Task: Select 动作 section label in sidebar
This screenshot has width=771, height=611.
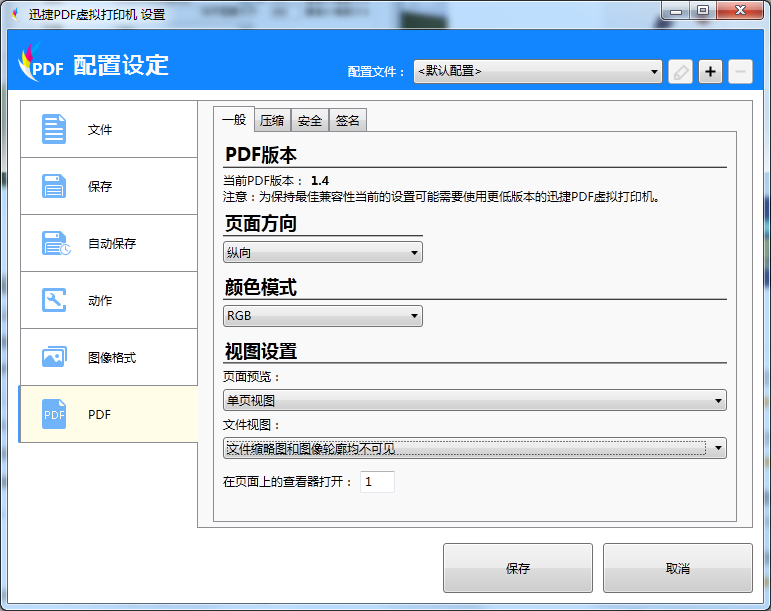Action: (x=100, y=300)
